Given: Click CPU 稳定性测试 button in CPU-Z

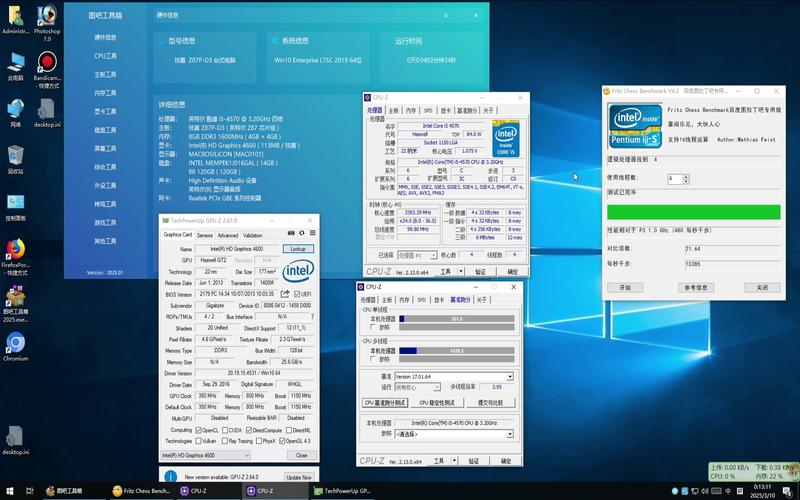Looking at the screenshot, I should tap(437, 403).
